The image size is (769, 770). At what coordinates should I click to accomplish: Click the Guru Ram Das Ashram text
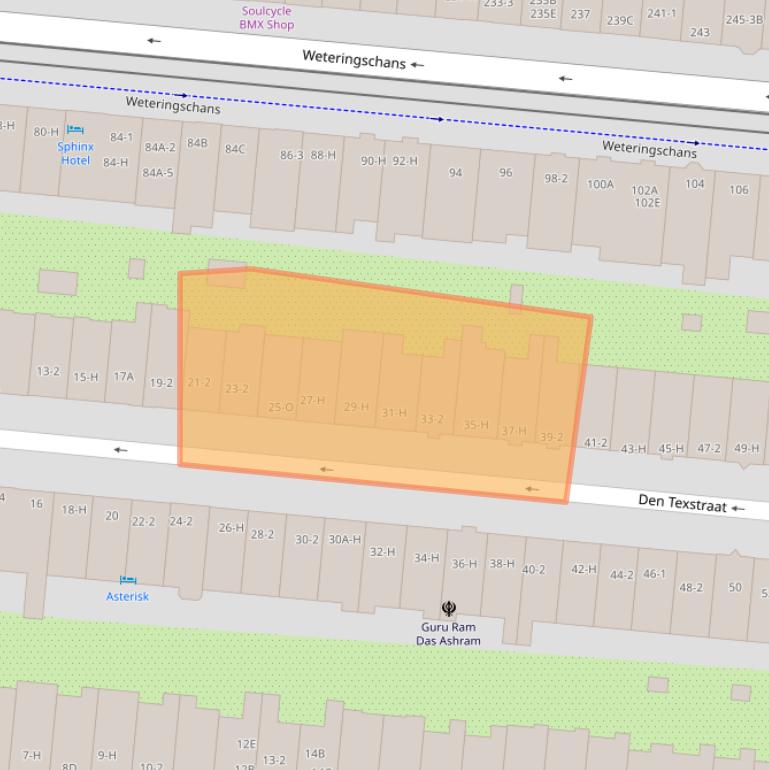(448, 634)
